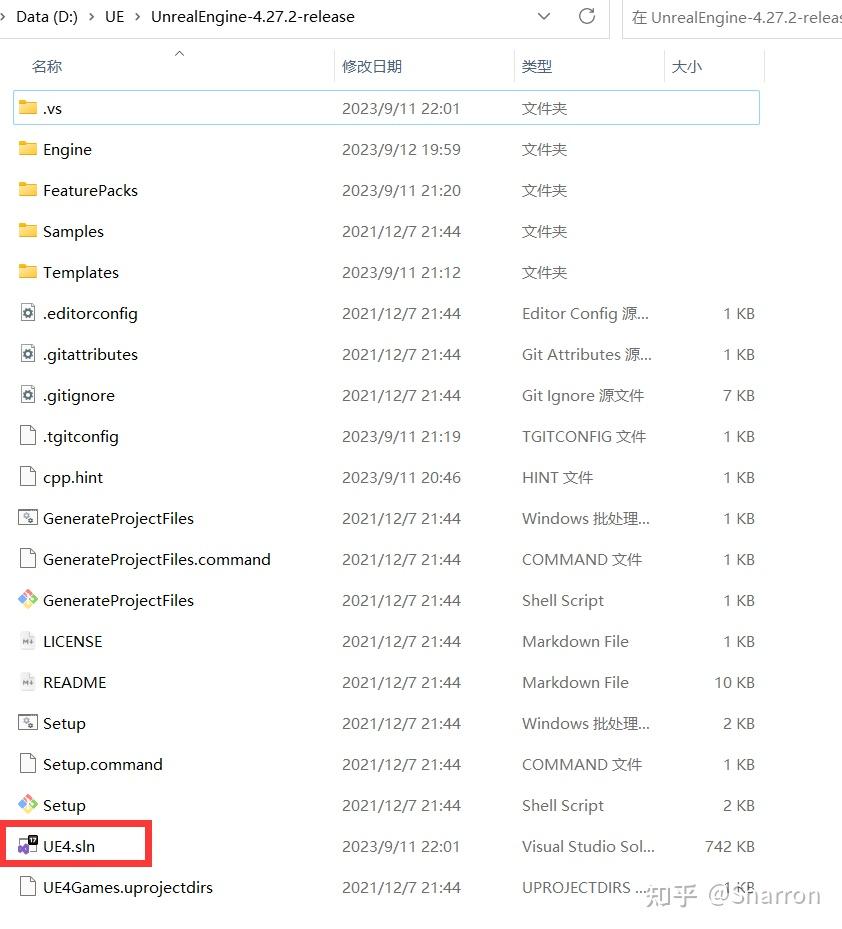Select the .gitignore file name
Screen dimensions: 842x929
click(79, 395)
